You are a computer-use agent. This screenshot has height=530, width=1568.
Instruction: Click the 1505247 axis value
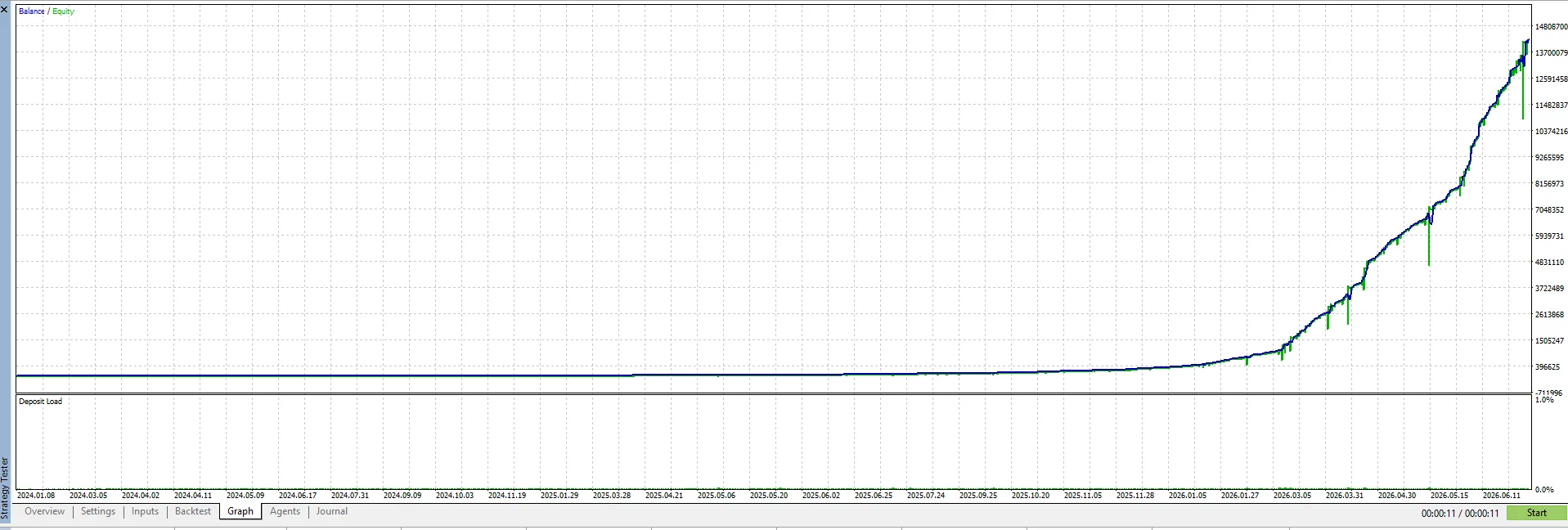click(x=1549, y=341)
